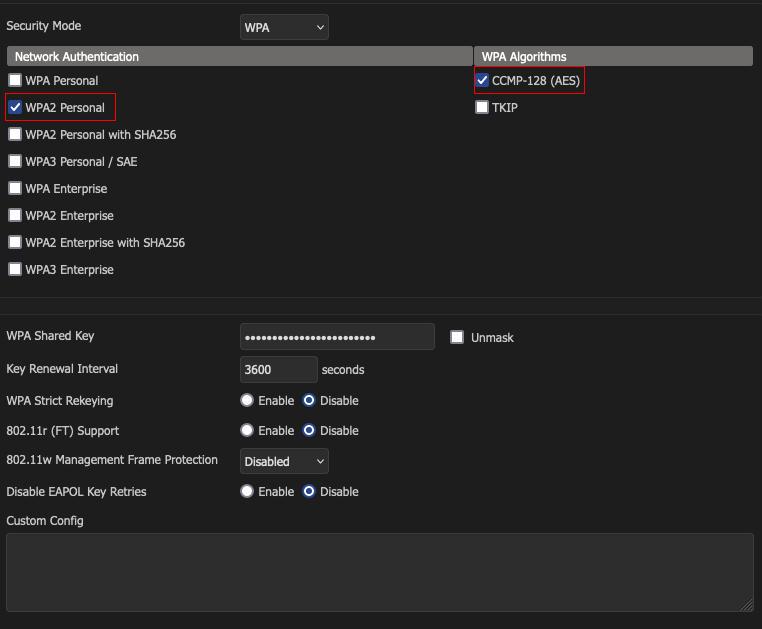
Task: Select Disable for WPA Strict Rekeying
Action: (x=309, y=401)
